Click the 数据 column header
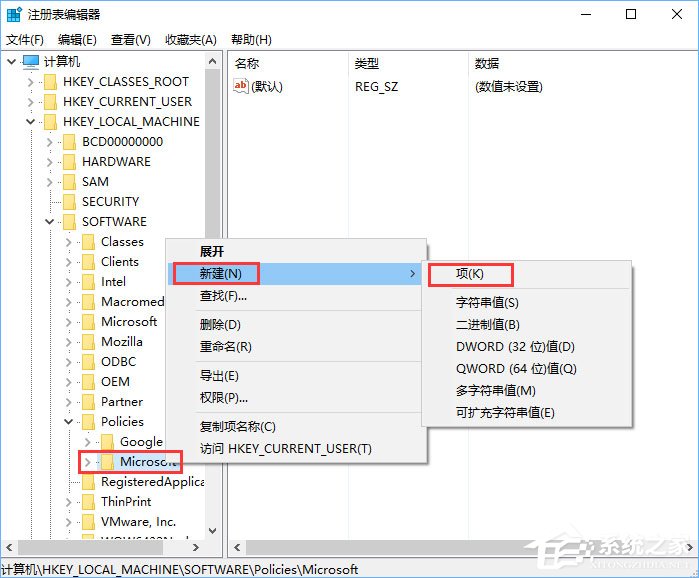The width and height of the screenshot is (699, 578). click(583, 63)
